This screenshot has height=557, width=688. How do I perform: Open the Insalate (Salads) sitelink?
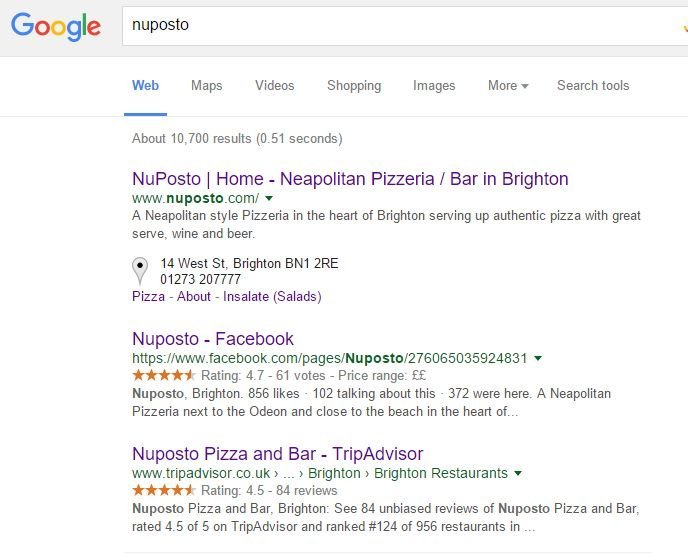[272, 297]
